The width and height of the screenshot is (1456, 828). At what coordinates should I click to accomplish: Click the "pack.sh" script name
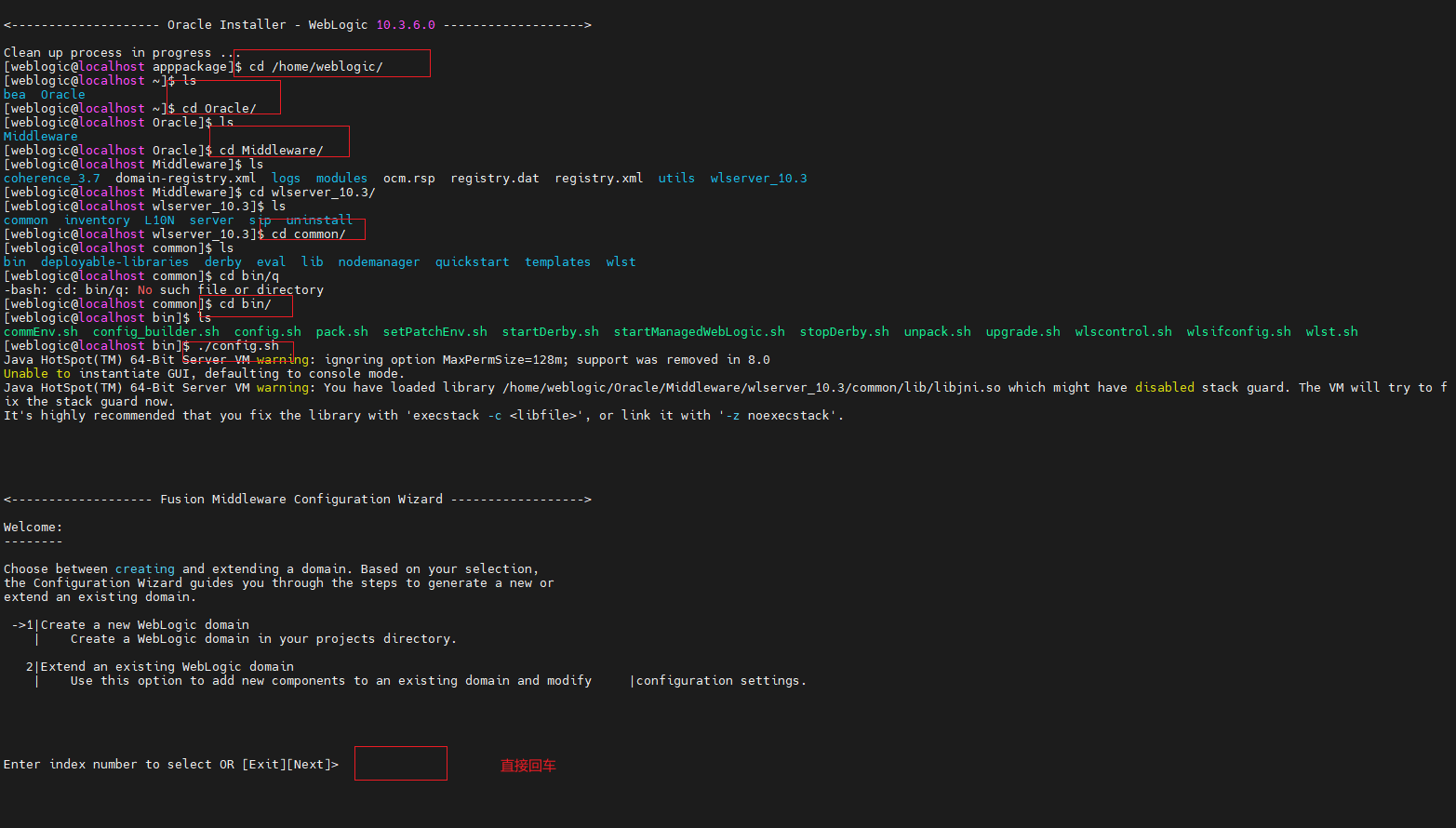coord(342,332)
